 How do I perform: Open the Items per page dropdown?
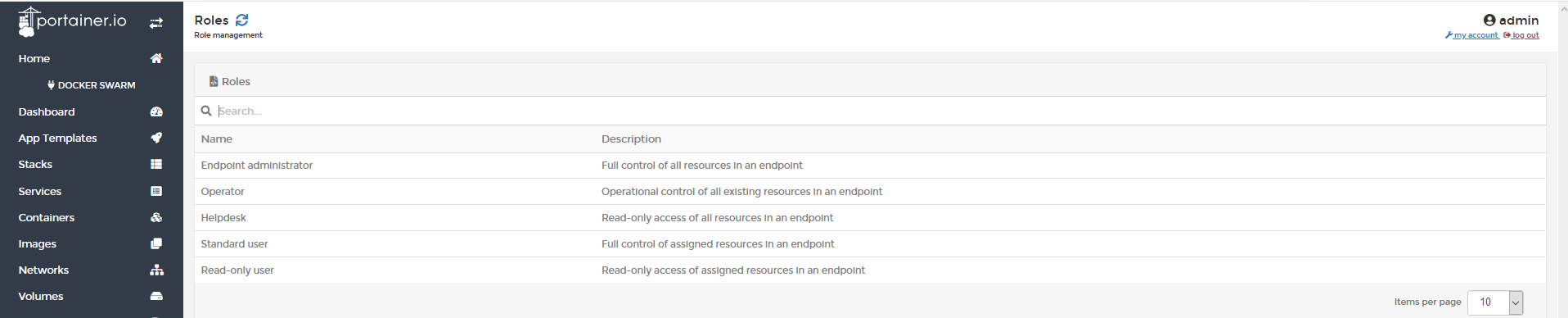coord(1495,302)
